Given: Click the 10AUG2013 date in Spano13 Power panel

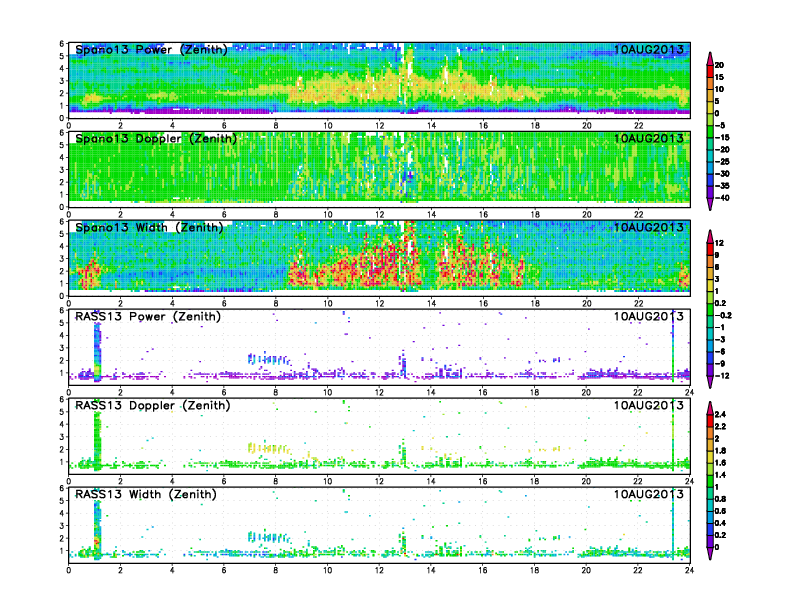Looking at the screenshot, I should (649, 49).
